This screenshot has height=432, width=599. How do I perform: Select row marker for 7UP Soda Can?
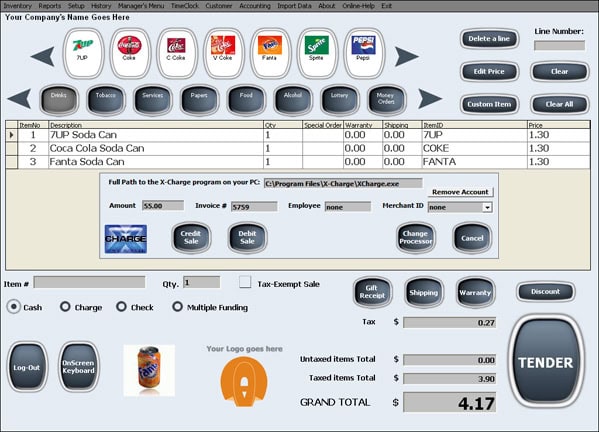tap(11, 135)
